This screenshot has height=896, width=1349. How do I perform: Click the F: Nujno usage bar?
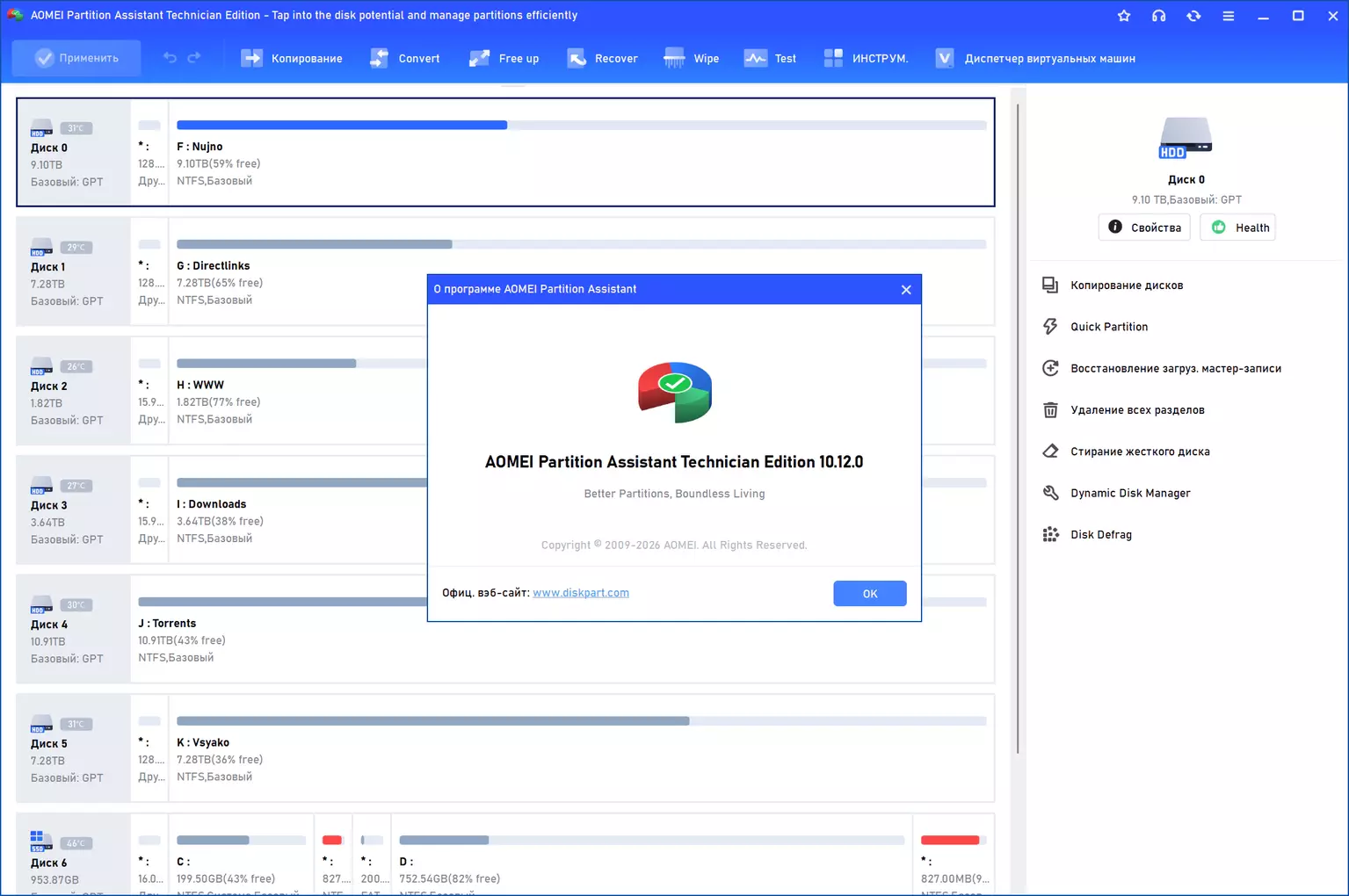[x=581, y=125]
